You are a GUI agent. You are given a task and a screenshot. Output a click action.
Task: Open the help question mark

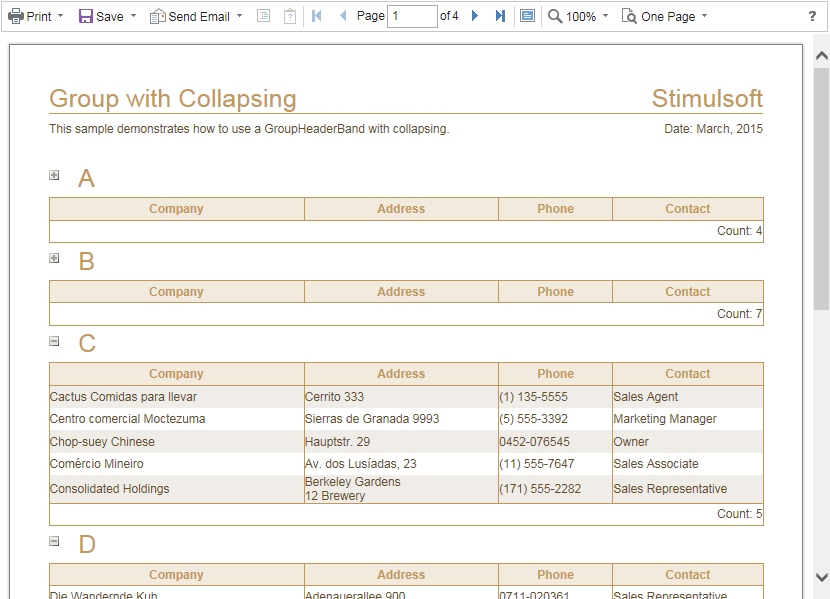click(813, 16)
